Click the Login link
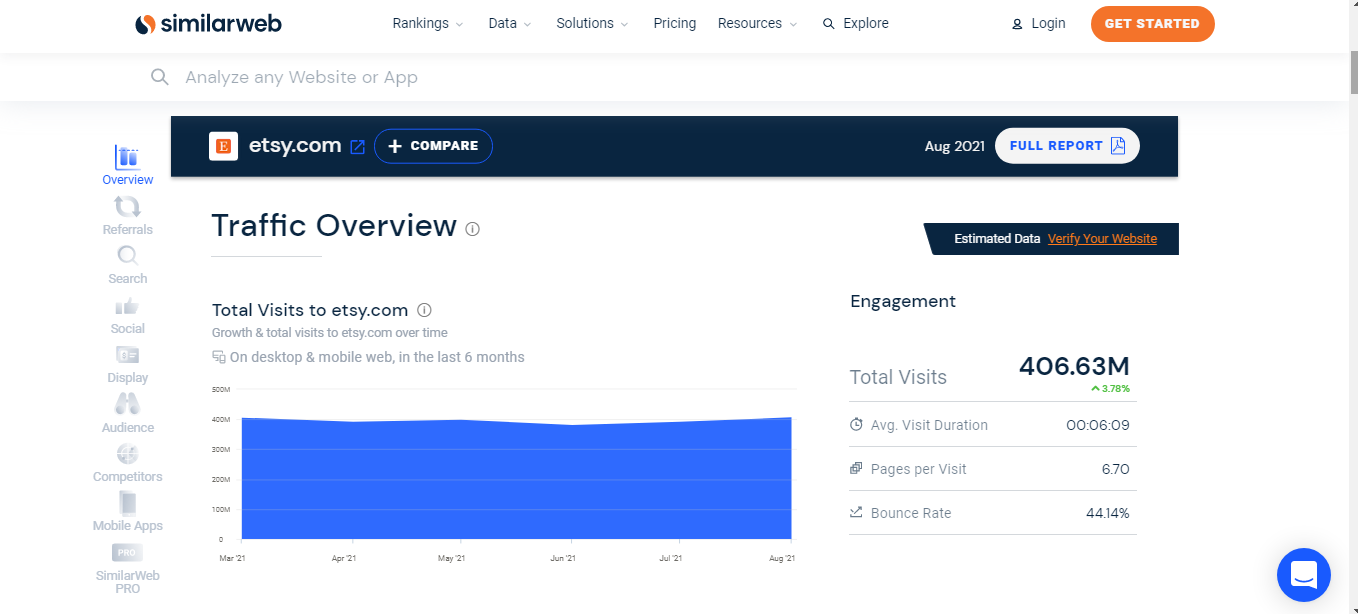 (1048, 23)
